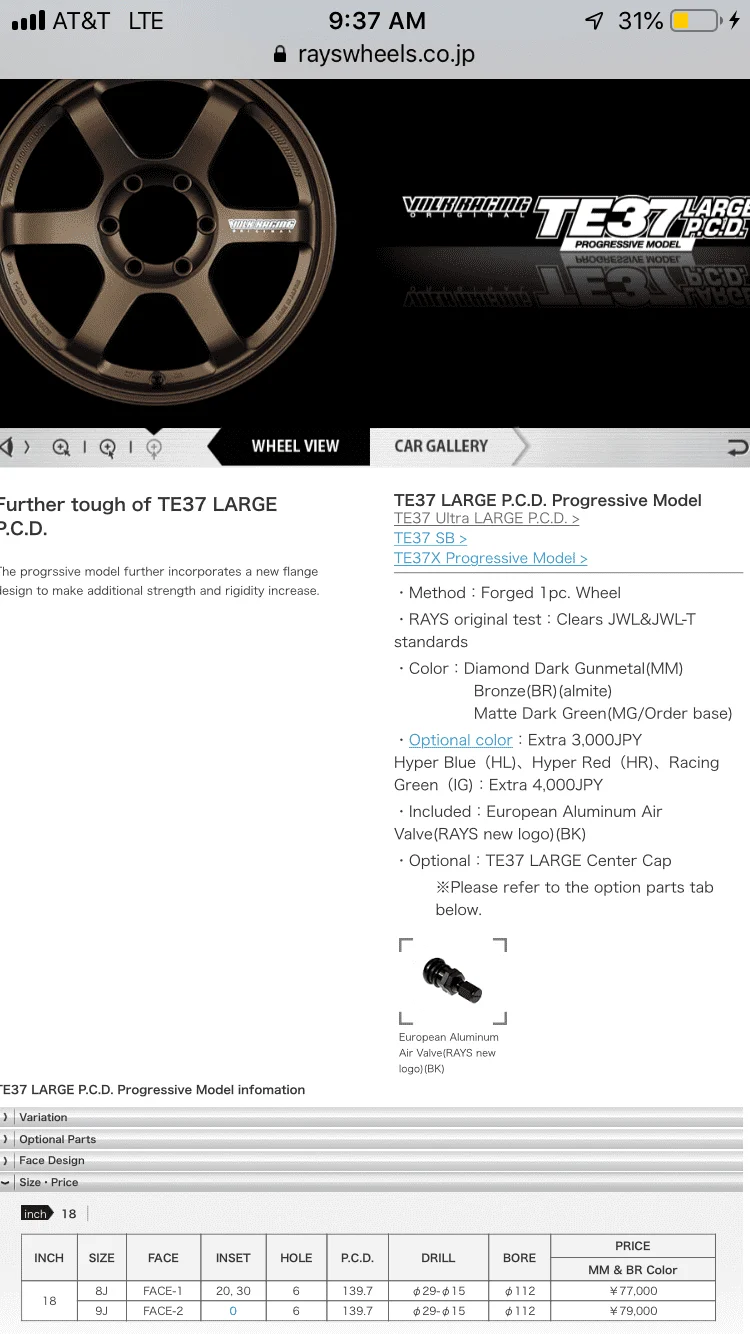Expand the Face Design section

coord(372,1160)
